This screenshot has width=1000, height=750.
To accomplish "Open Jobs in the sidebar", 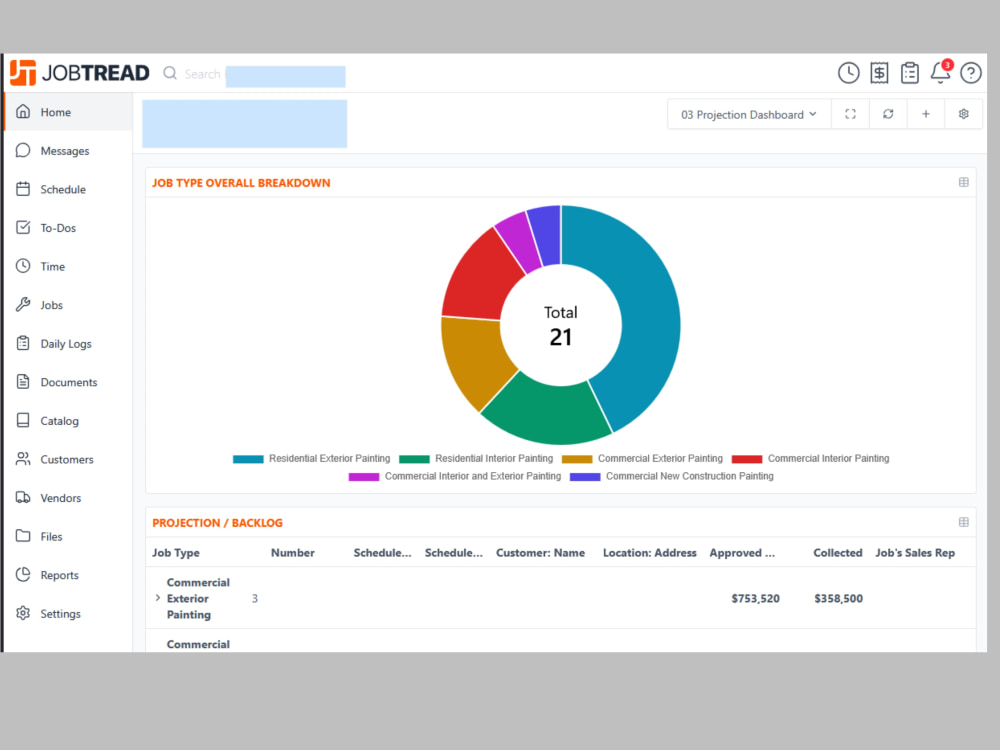I will 68,305.
